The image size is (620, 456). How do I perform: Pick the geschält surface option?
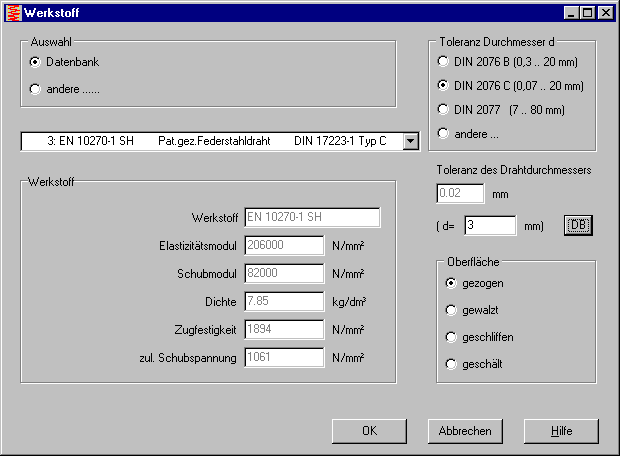click(x=452, y=364)
